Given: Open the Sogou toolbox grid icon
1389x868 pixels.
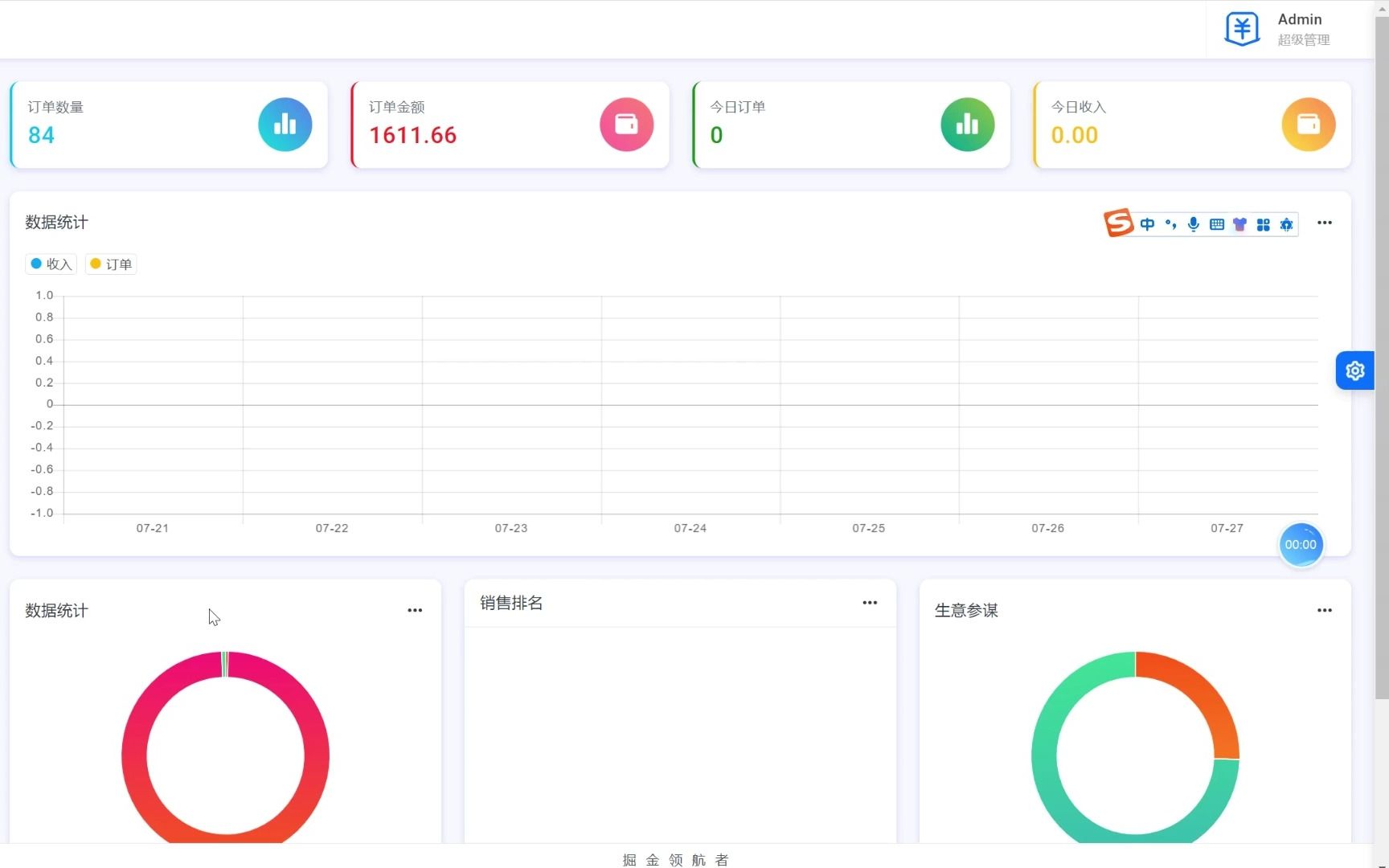Looking at the screenshot, I should [x=1263, y=224].
